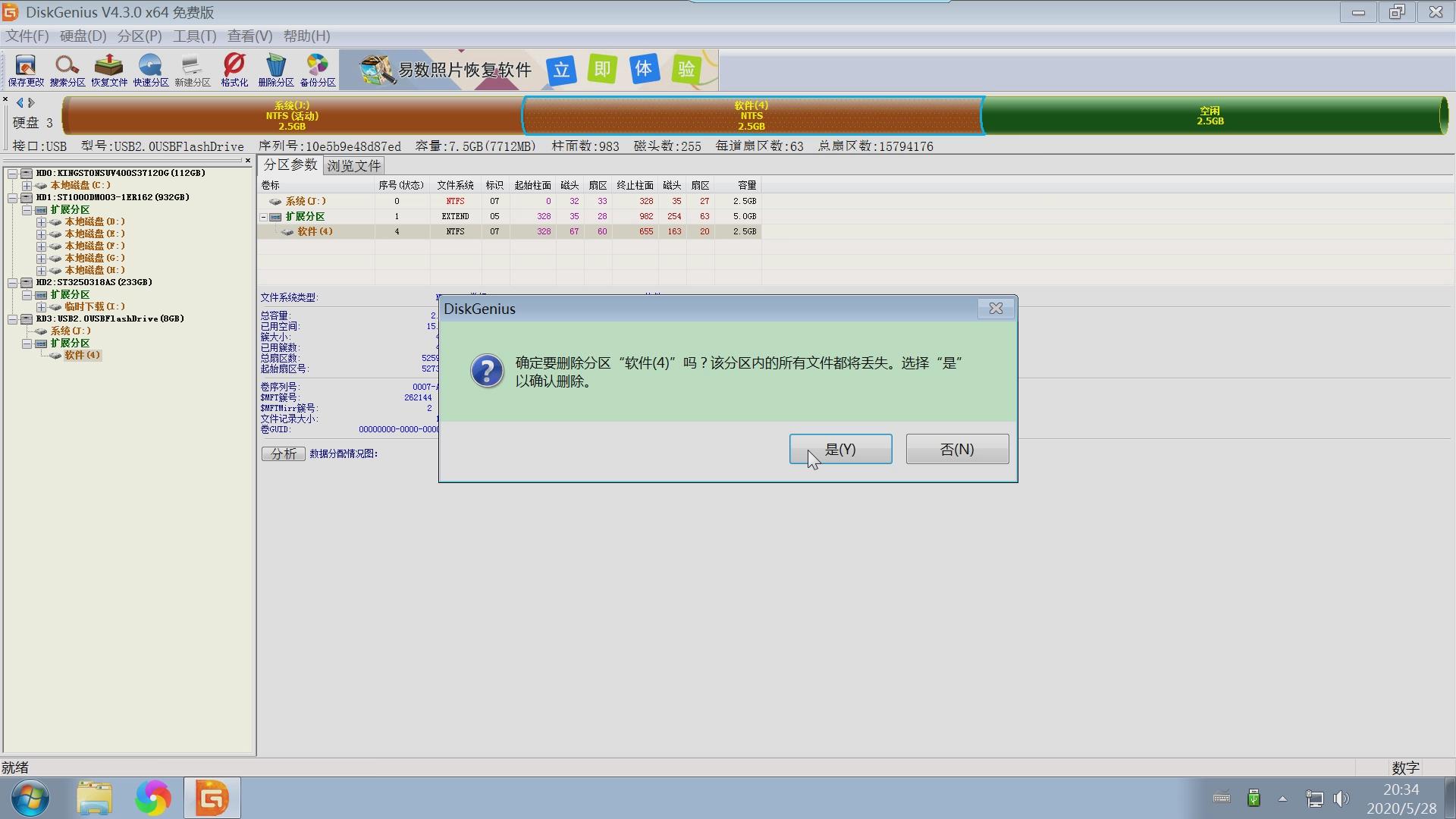Viewport: 1456px width, 819px height.
Task: Click the left arrow to view previous disk
Action: coord(18,102)
